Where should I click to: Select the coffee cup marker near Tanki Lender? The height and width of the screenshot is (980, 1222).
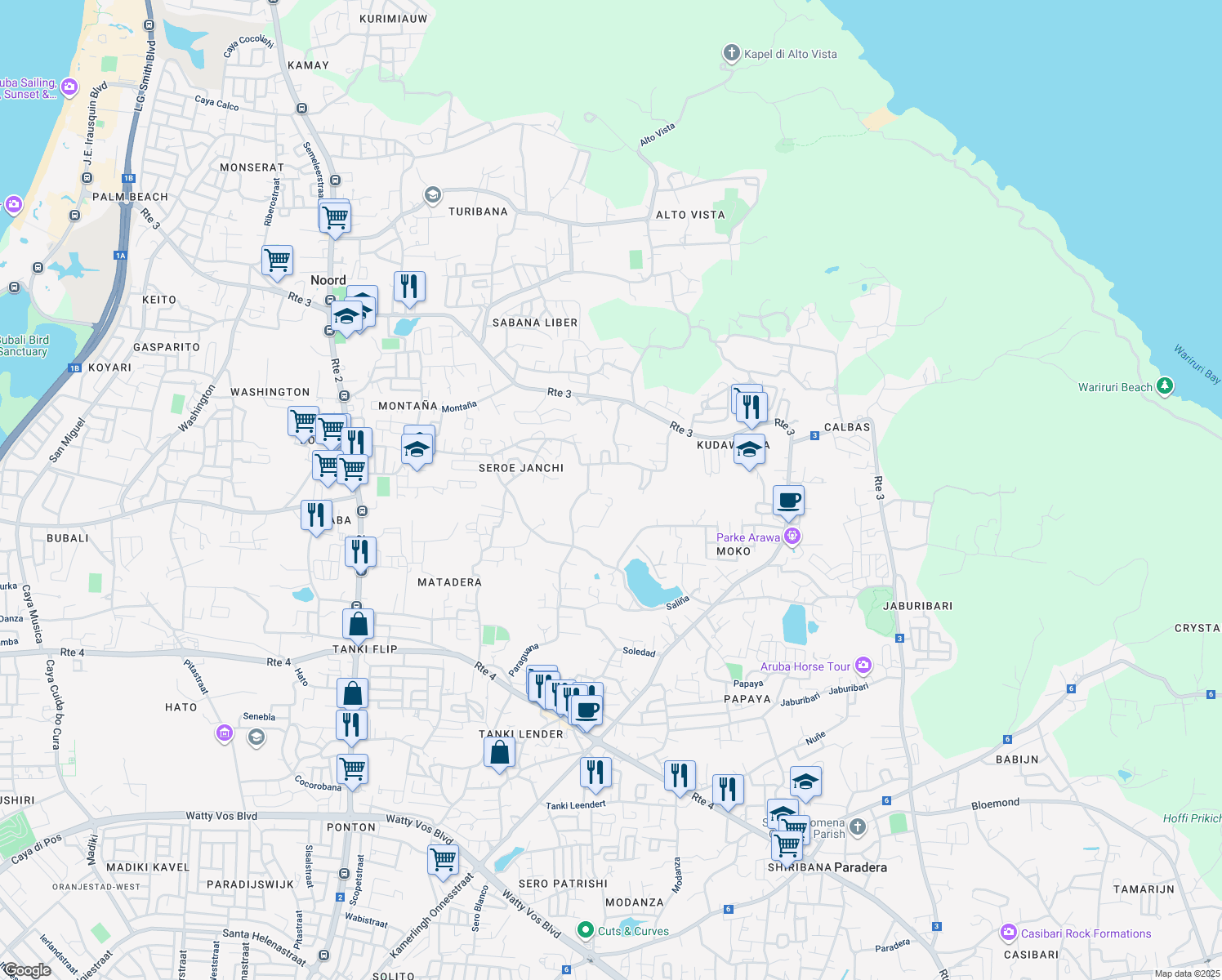[586, 709]
